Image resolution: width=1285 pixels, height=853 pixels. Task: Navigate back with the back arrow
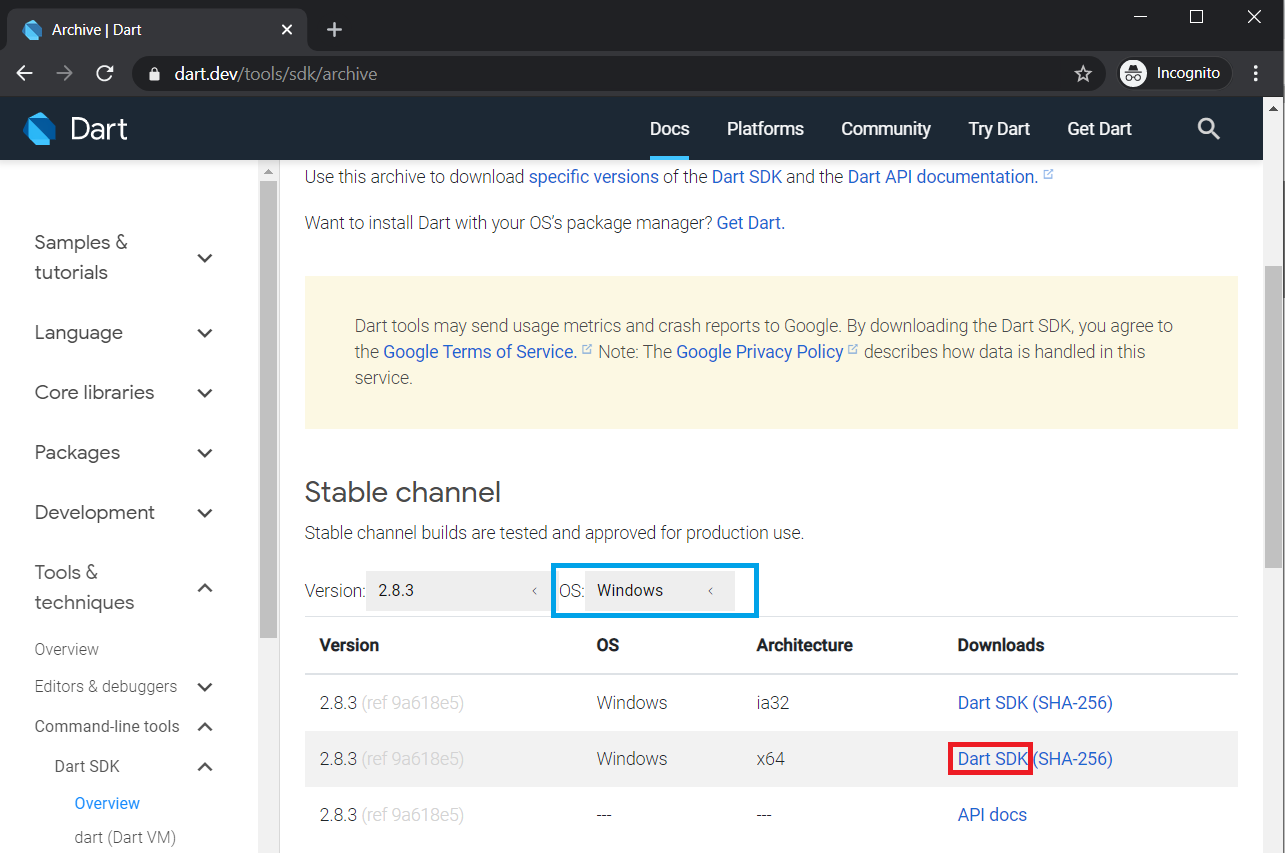[24, 72]
